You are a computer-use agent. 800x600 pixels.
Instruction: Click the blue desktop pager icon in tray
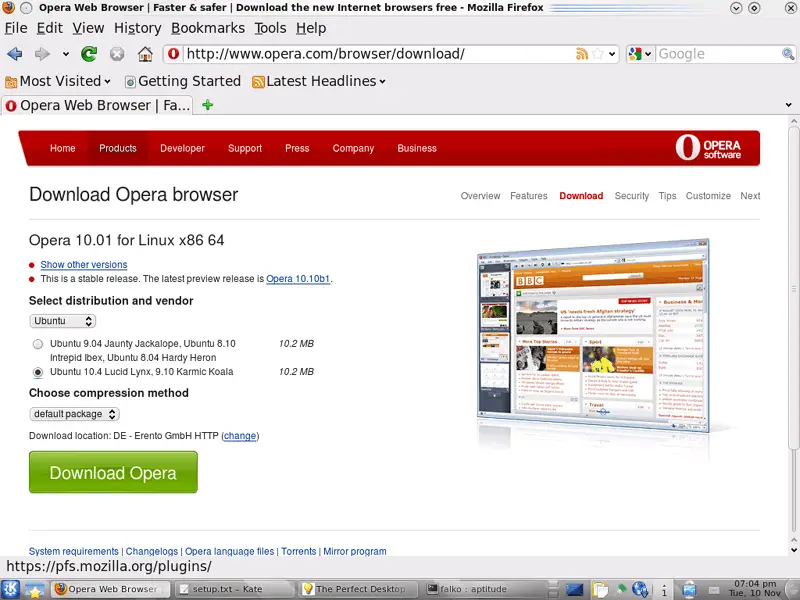(x=574, y=590)
